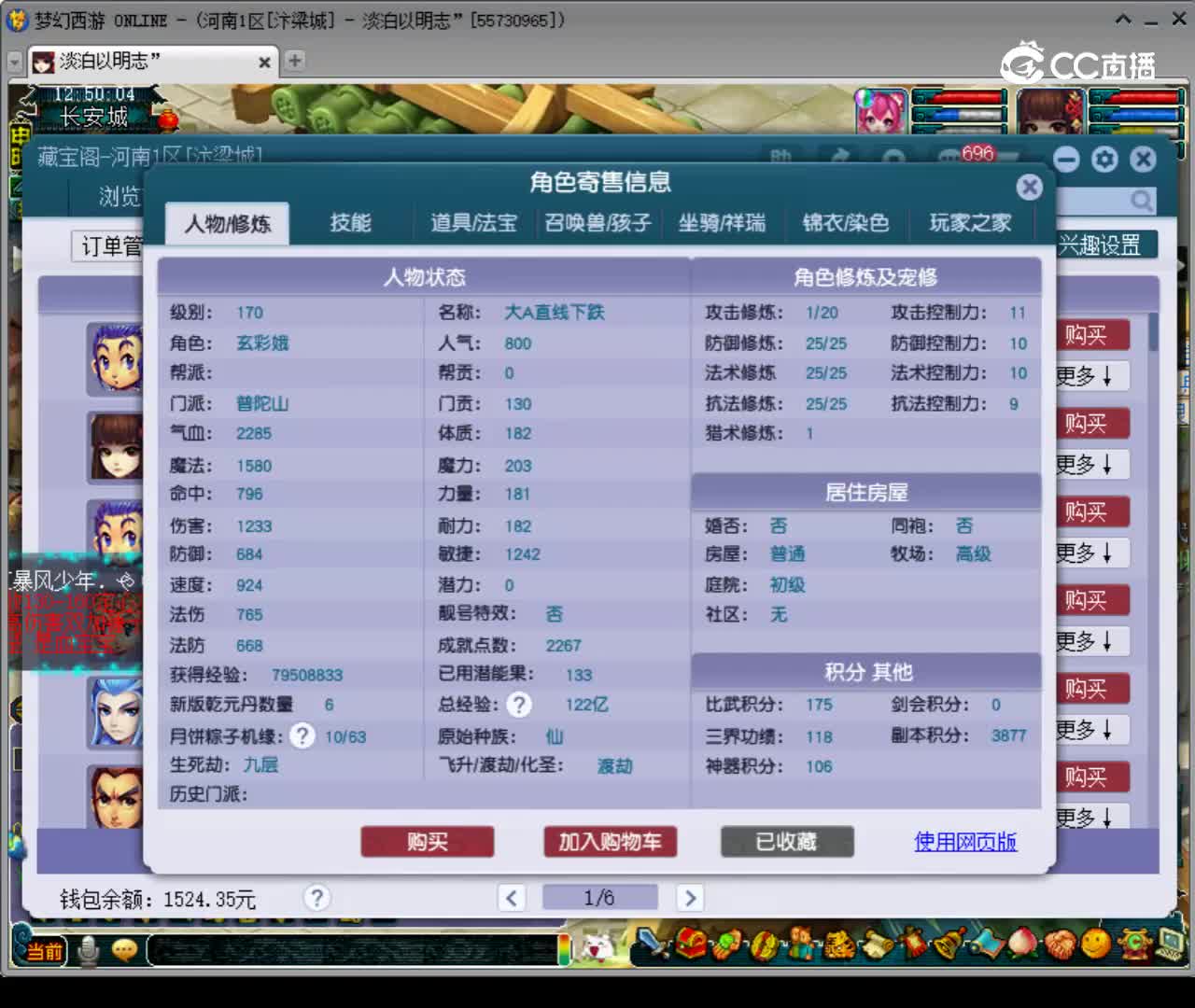1195x1008 pixels.
Task: Switch to the 锦衣/染色 tab
Action: pyautogui.click(x=846, y=222)
